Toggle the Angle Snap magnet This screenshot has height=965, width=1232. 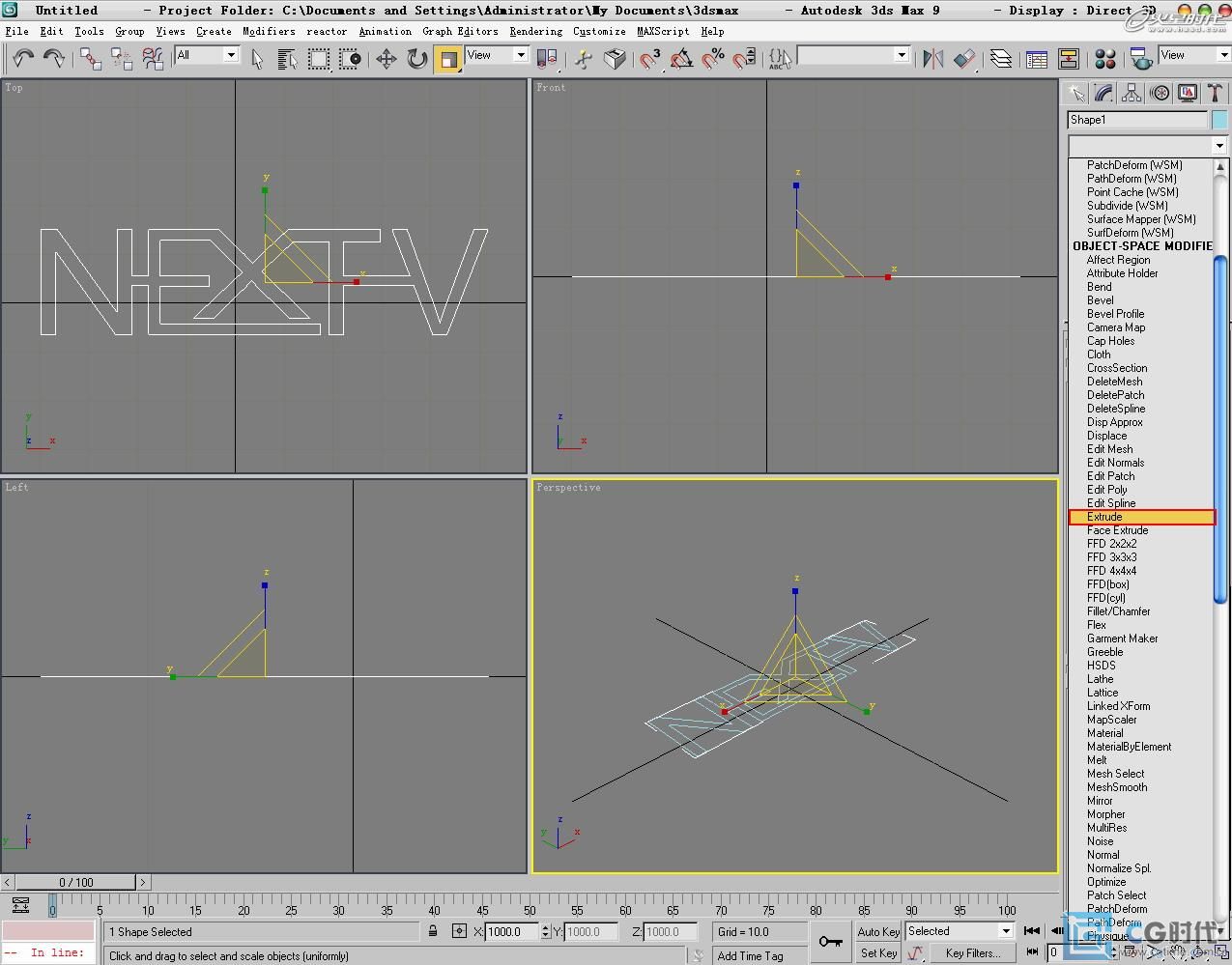(681, 59)
